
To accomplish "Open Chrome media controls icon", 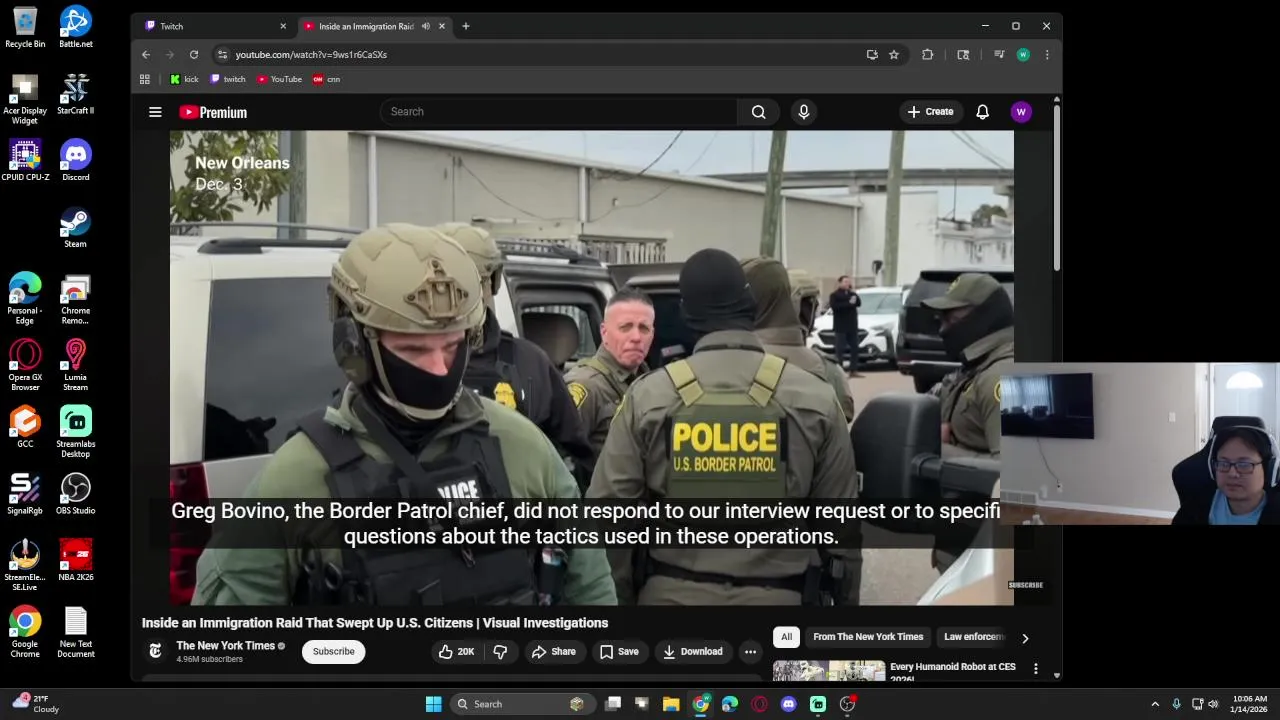I will pos(999,55).
